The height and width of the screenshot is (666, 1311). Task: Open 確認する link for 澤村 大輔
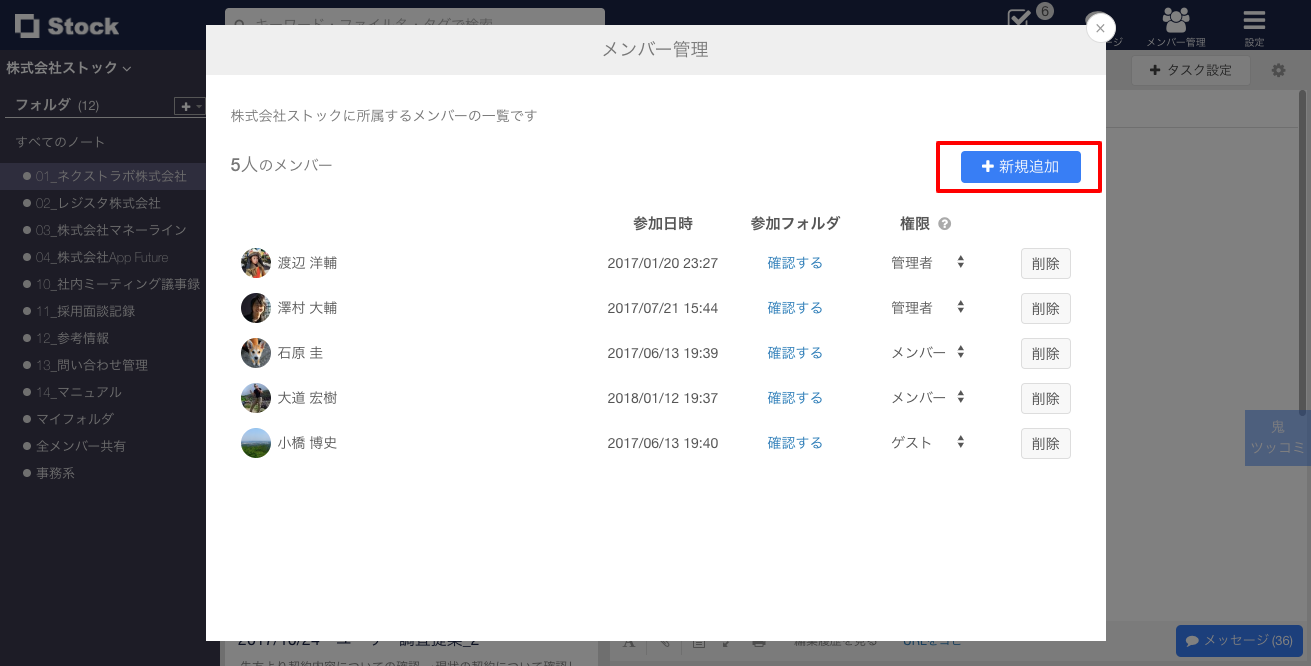[795, 307]
